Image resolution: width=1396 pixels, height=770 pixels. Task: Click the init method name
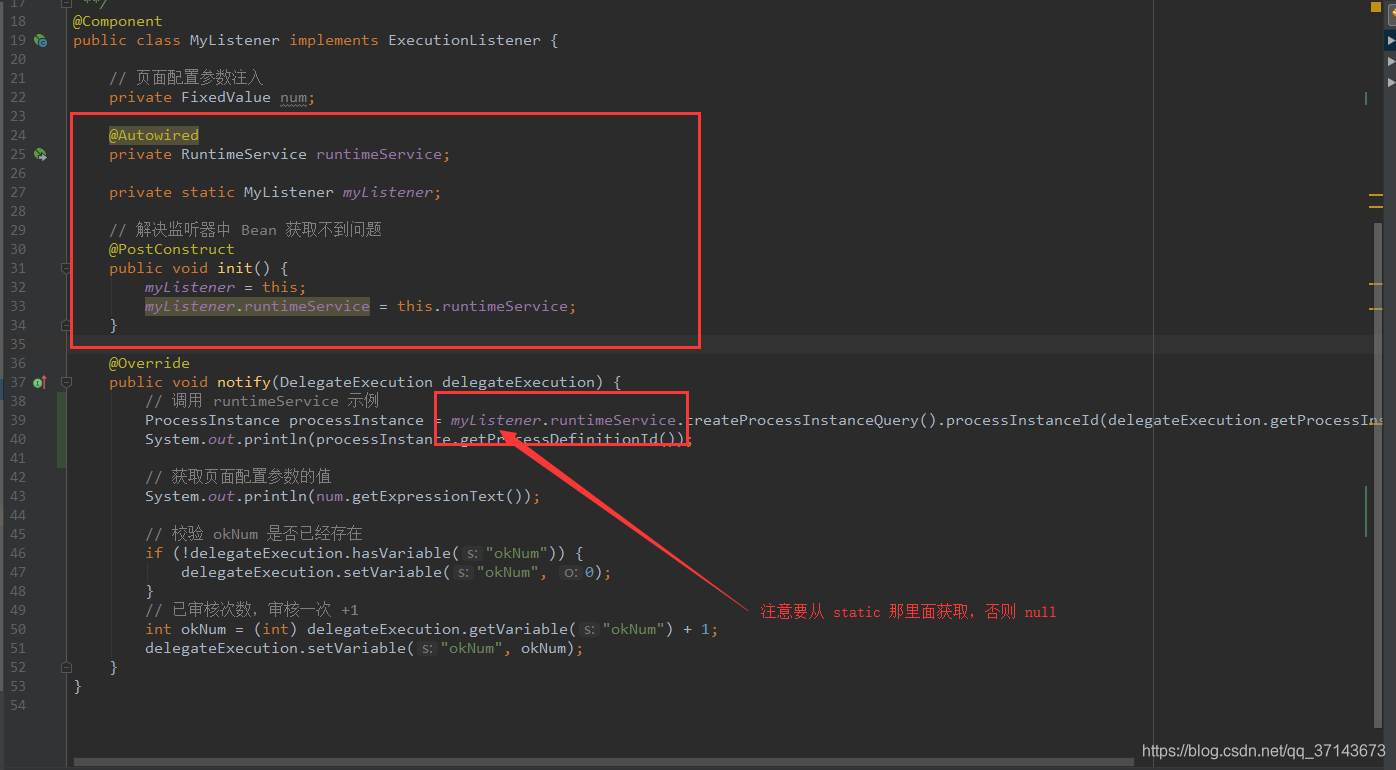[x=235, y=268]
